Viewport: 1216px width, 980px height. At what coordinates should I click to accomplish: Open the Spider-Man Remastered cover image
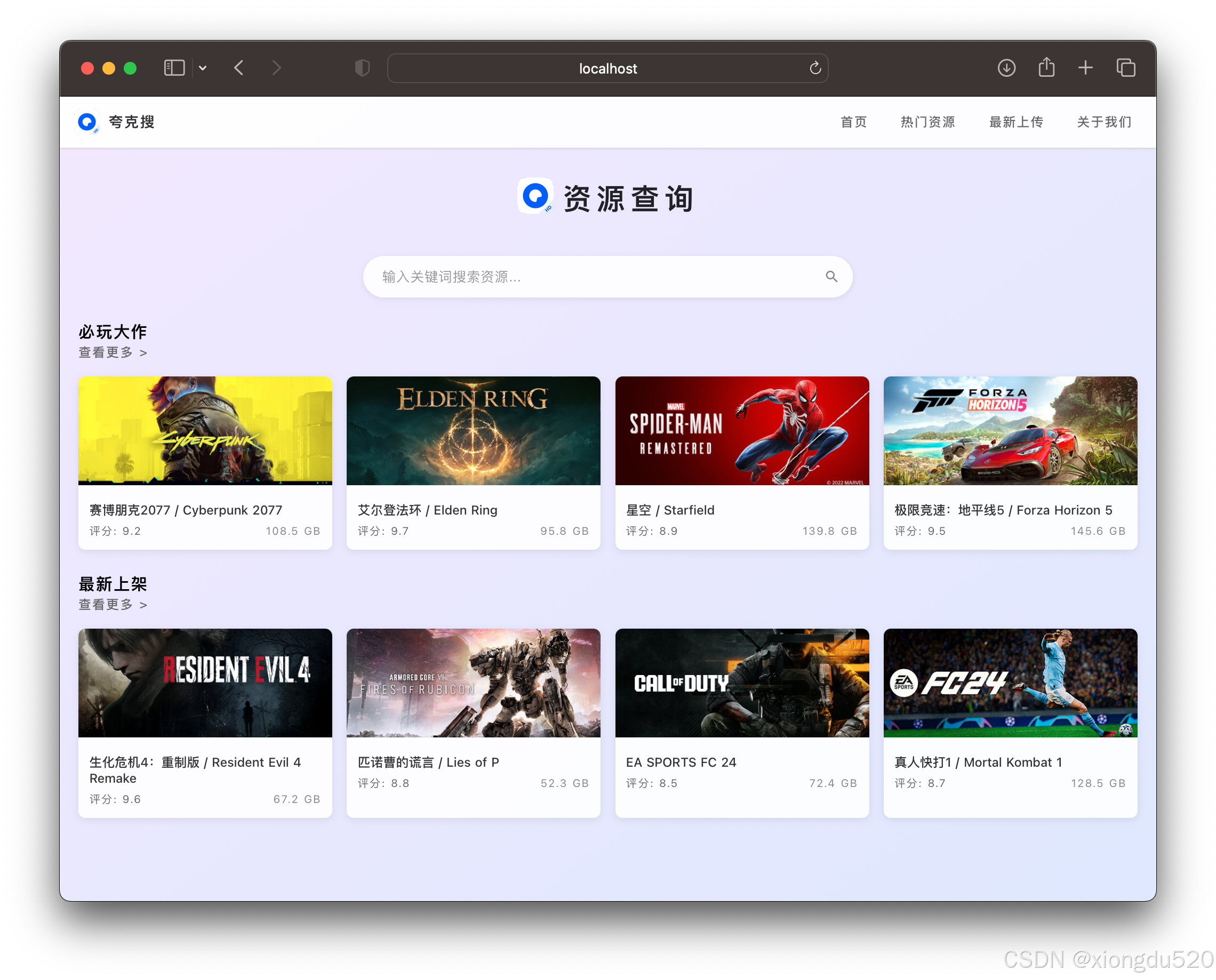coord(742,431)
